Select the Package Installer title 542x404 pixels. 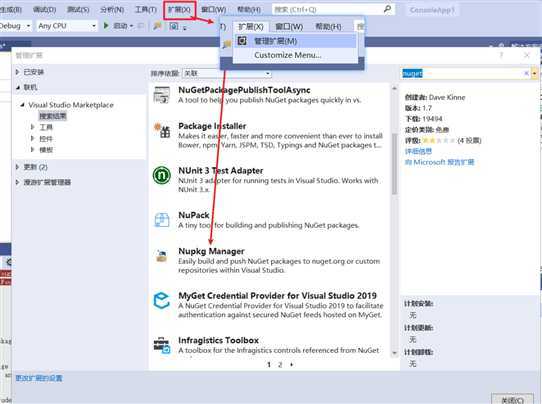point(212,126)
